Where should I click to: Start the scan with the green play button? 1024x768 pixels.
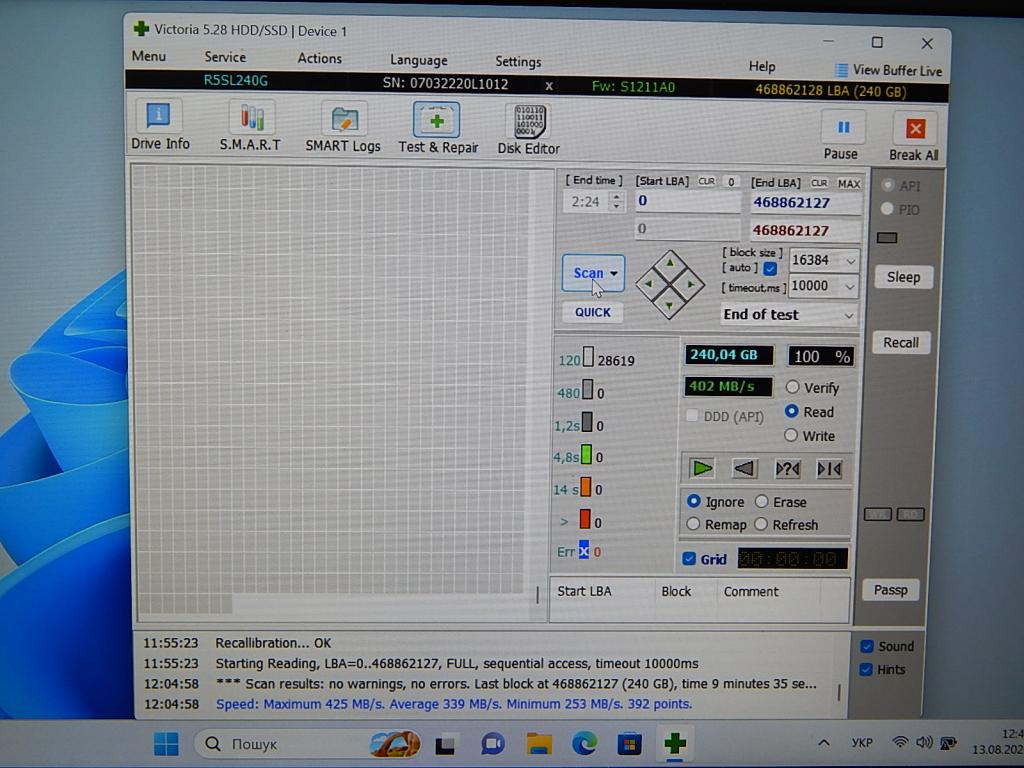(702, 468)
